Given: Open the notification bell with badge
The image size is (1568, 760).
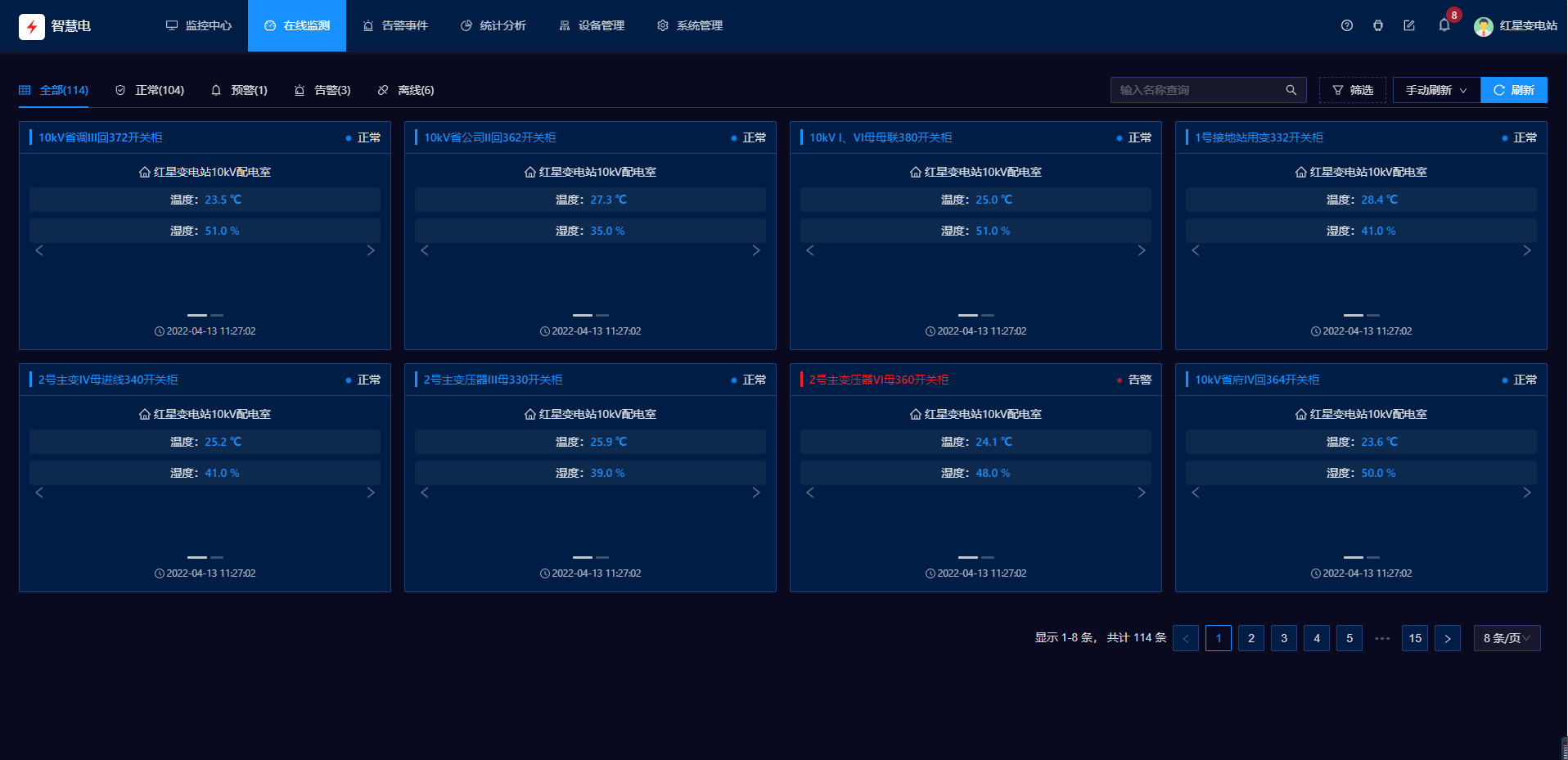Looking at the screenshot, I should (x=1444, y=25).
